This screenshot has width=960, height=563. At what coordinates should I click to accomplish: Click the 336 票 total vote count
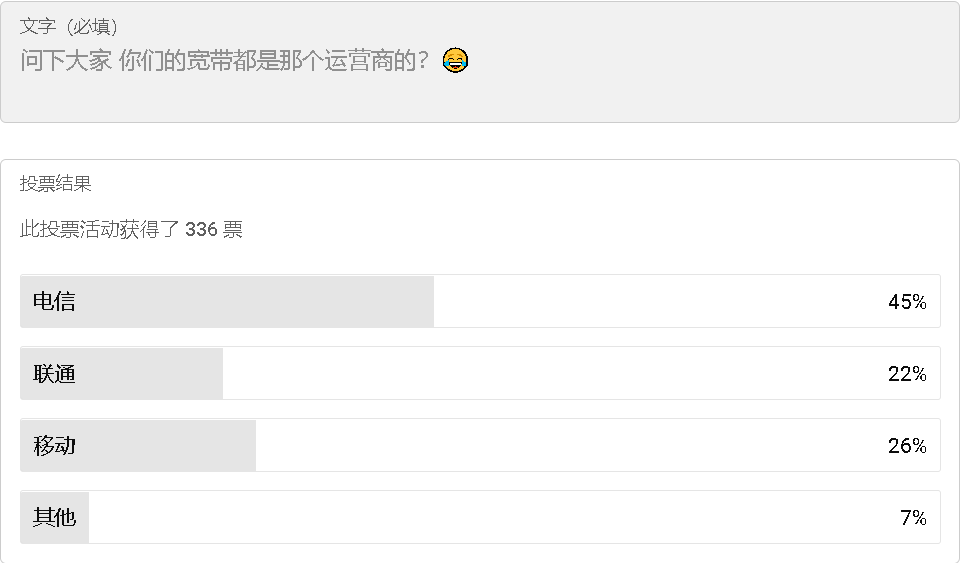[214, 229]
